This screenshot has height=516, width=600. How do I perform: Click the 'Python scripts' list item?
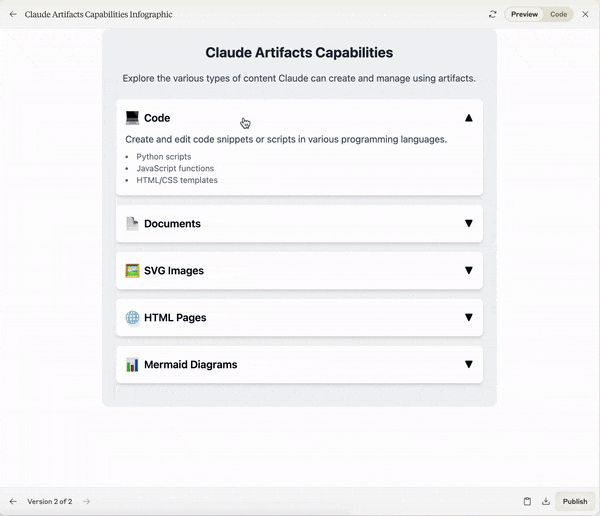coord(163,157)
